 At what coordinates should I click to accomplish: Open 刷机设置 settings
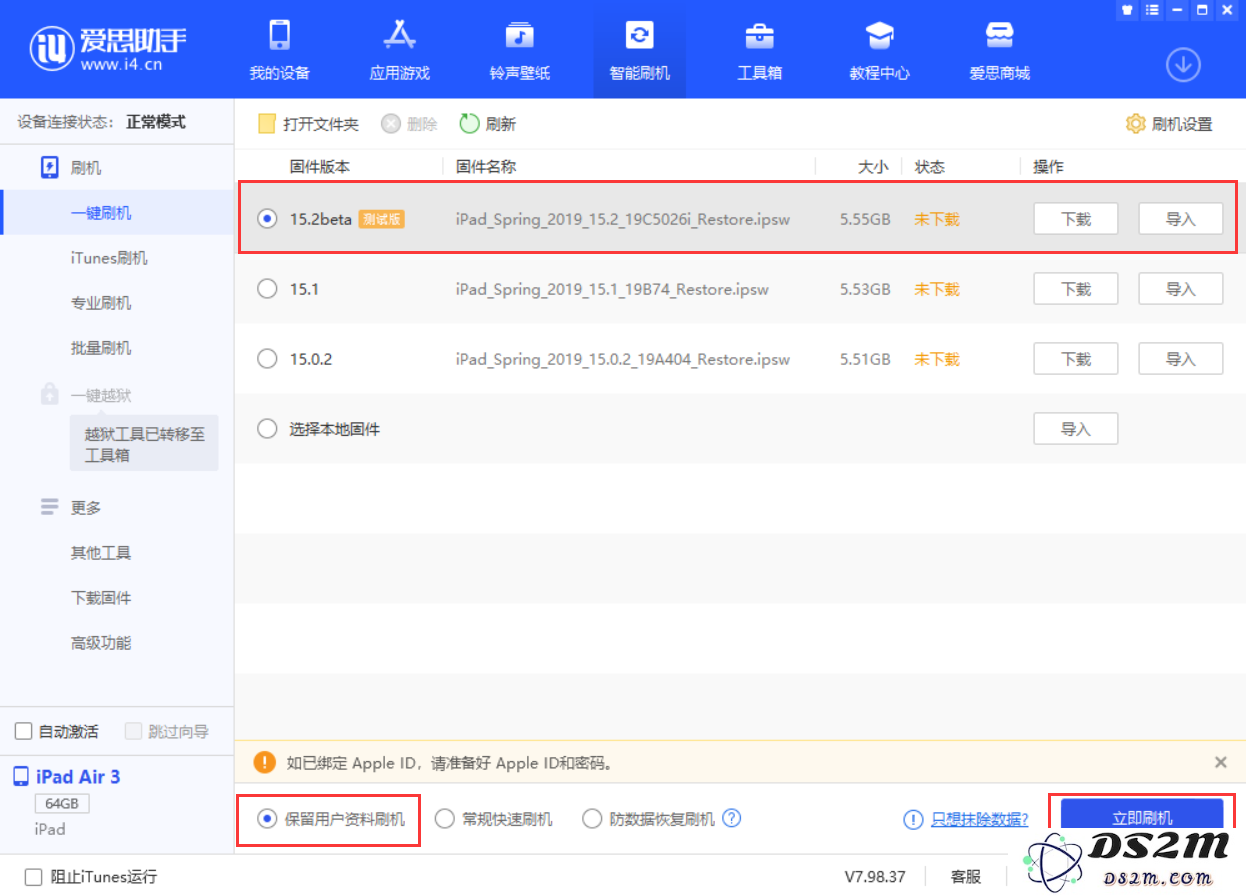[1169, 124]
